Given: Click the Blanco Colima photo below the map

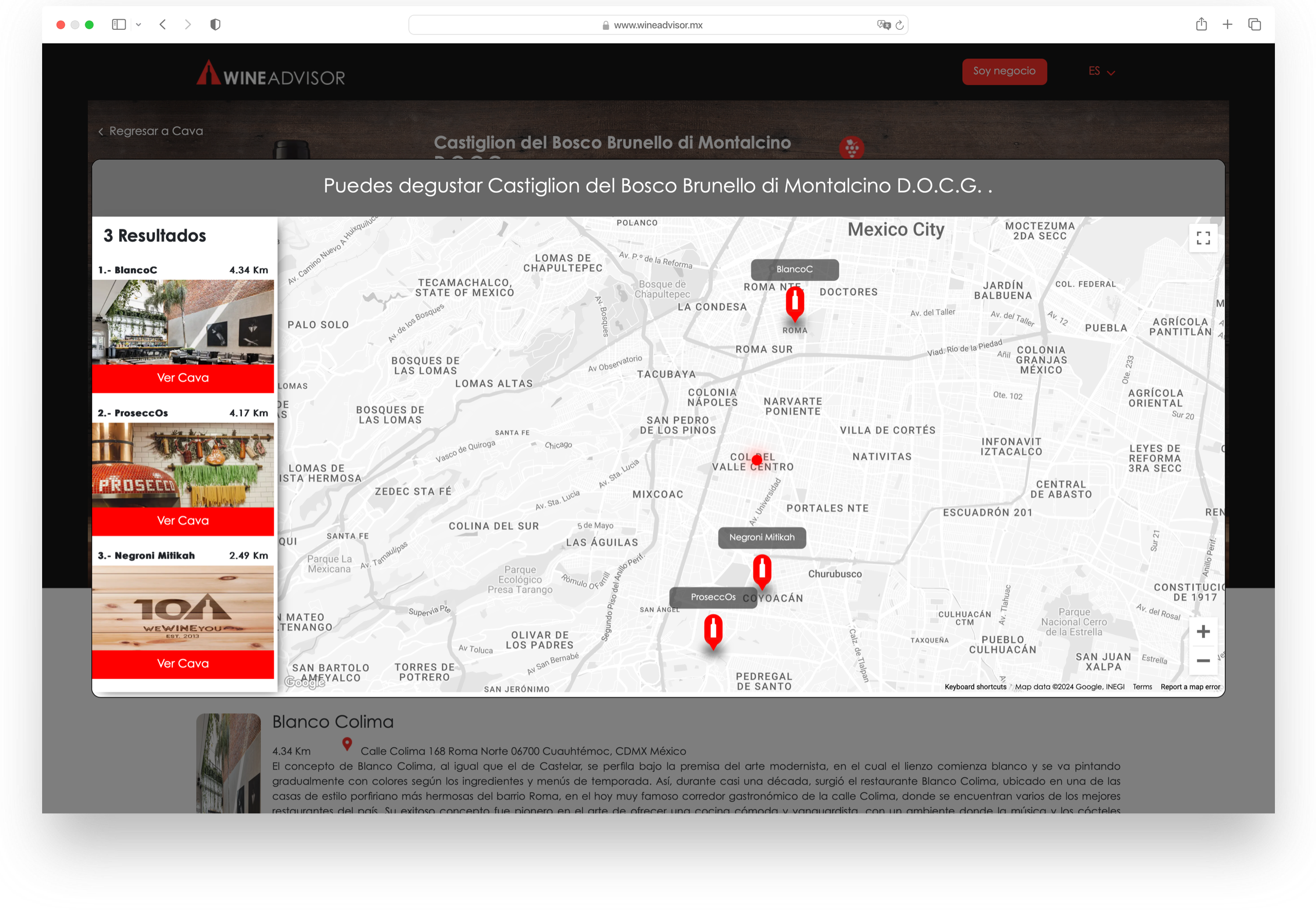Looking at the screenshot, I should (x=228, y=763).
